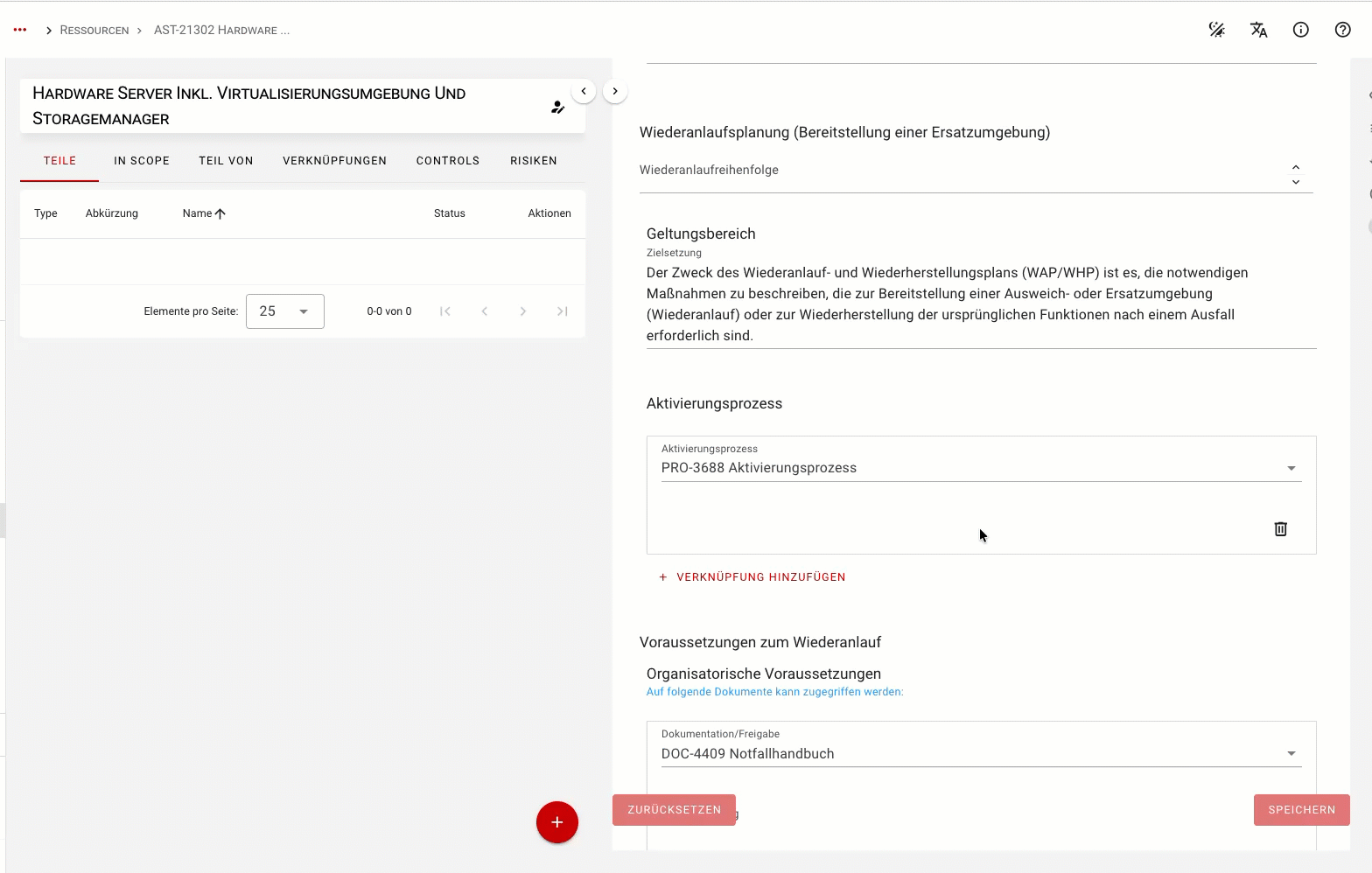Image resolution: width=1372 pixels, height=873 pixels.
Task: Open the Teil von tab
Action: [226, 161]
